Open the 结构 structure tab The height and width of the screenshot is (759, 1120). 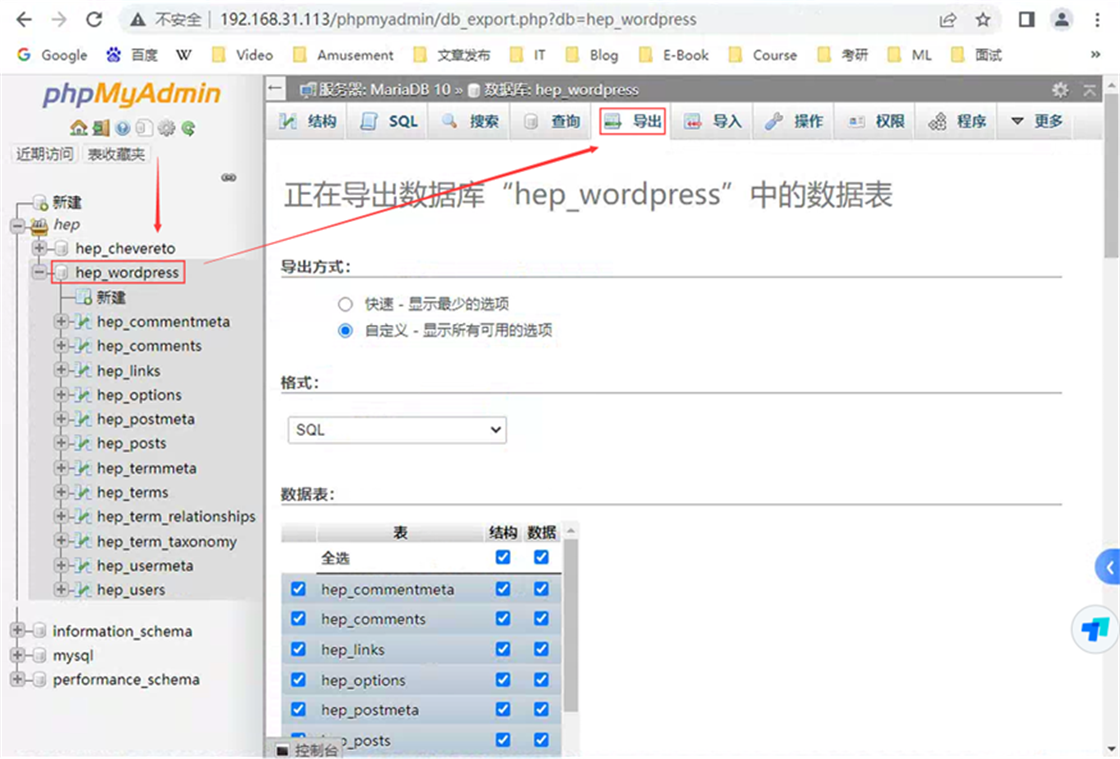tap(309, 121)
